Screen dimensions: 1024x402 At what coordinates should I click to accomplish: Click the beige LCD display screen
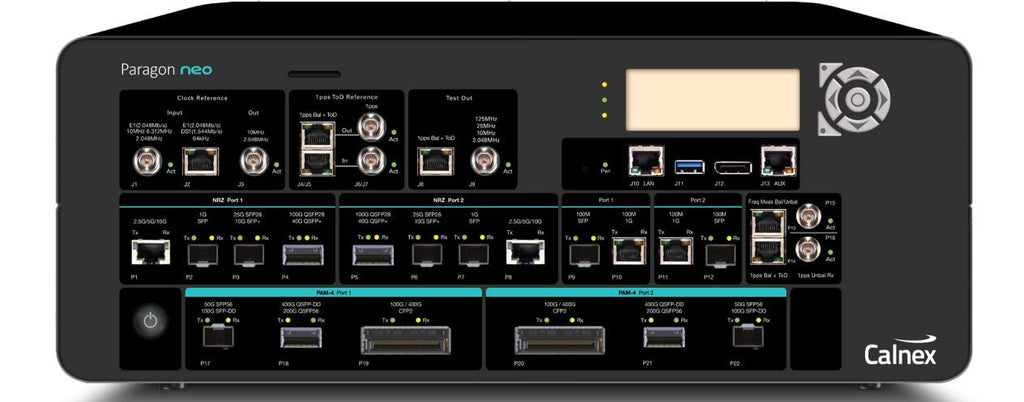712,93
